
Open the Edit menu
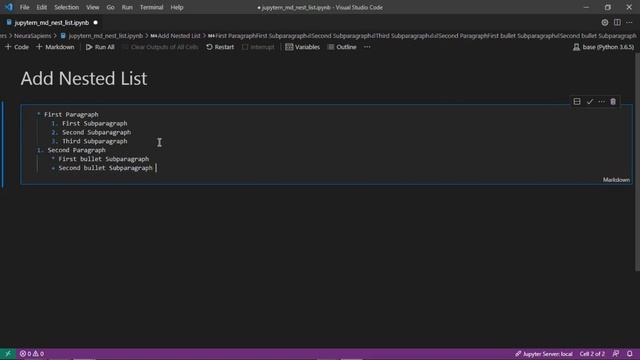[x=42, y=7]
